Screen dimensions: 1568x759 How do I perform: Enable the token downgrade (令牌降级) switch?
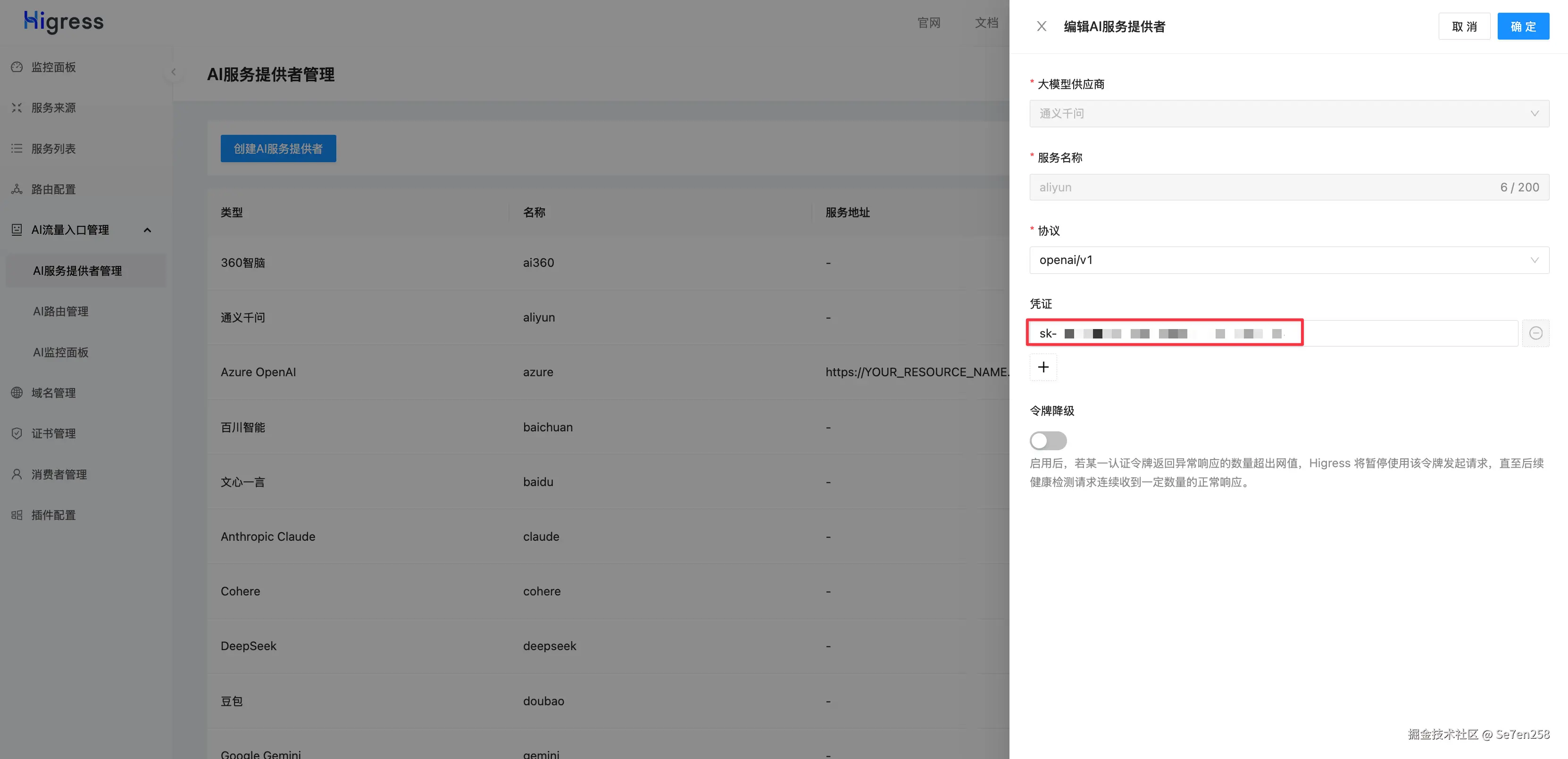coord(1048,440)
